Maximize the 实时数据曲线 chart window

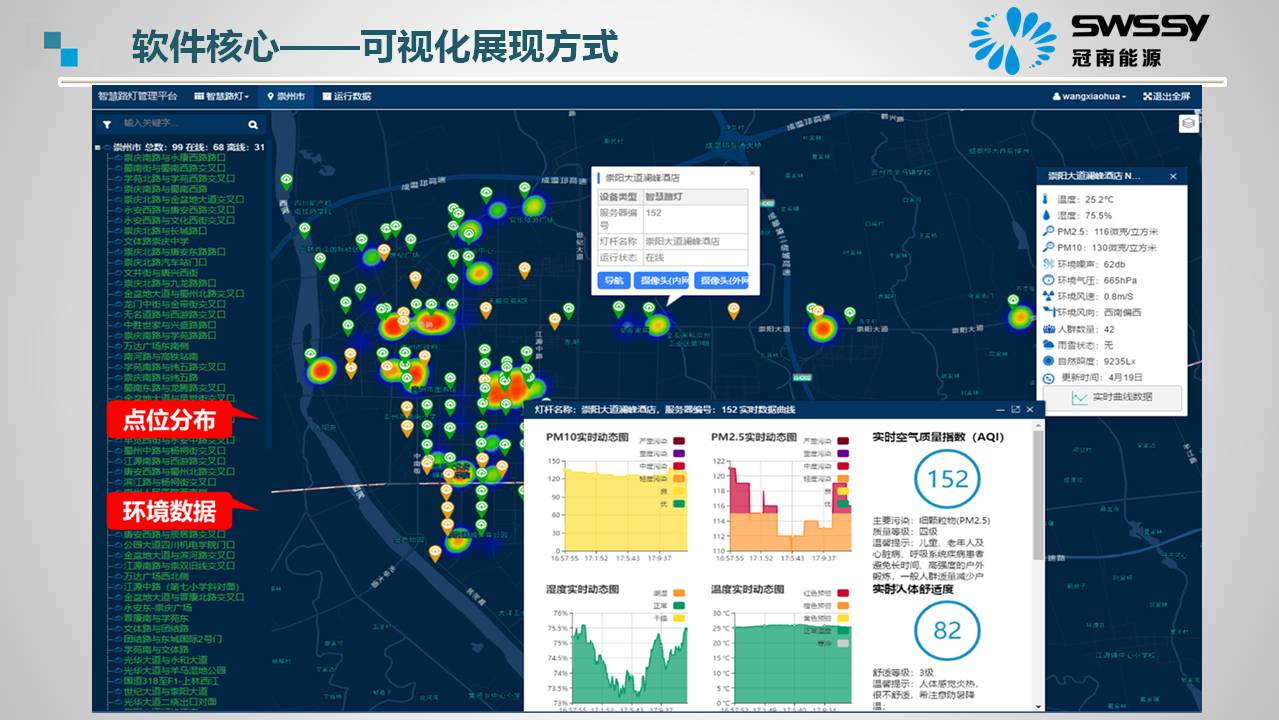click(x=1015, y=409)
